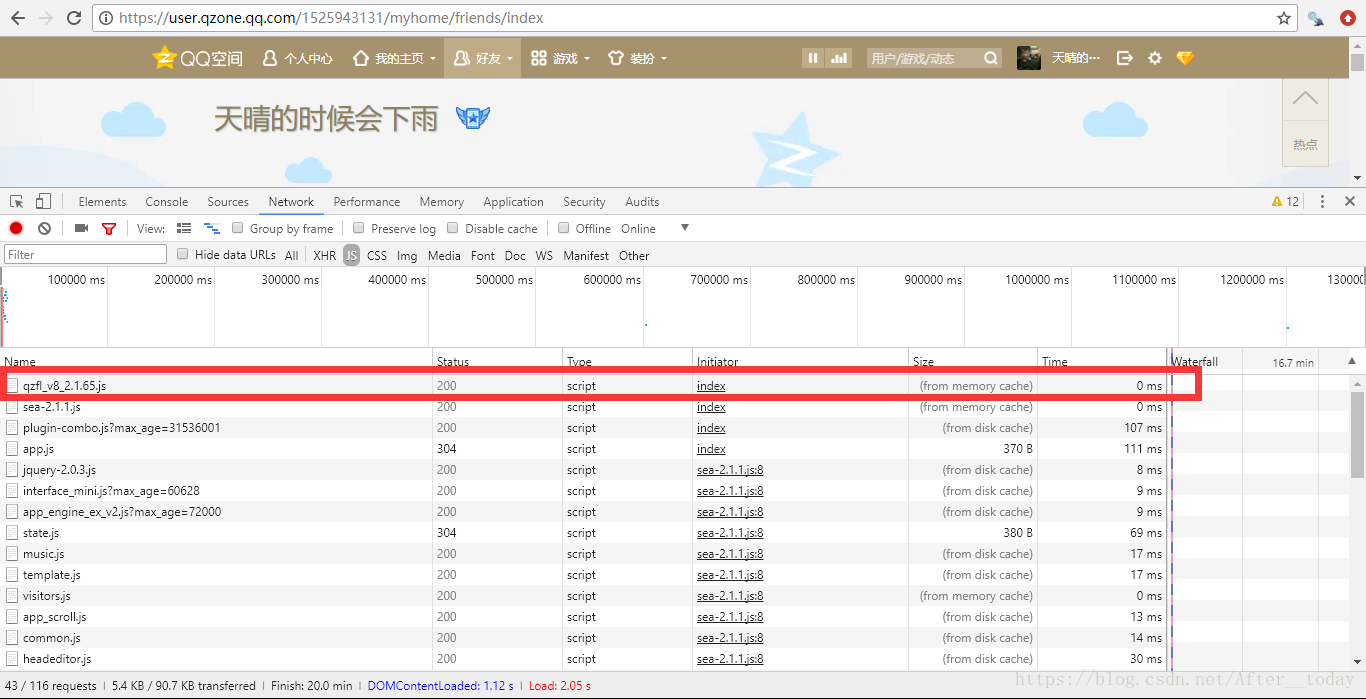Open the Performance tab
This screenshot has width=1366, height=699.
(x=367, y=201)
